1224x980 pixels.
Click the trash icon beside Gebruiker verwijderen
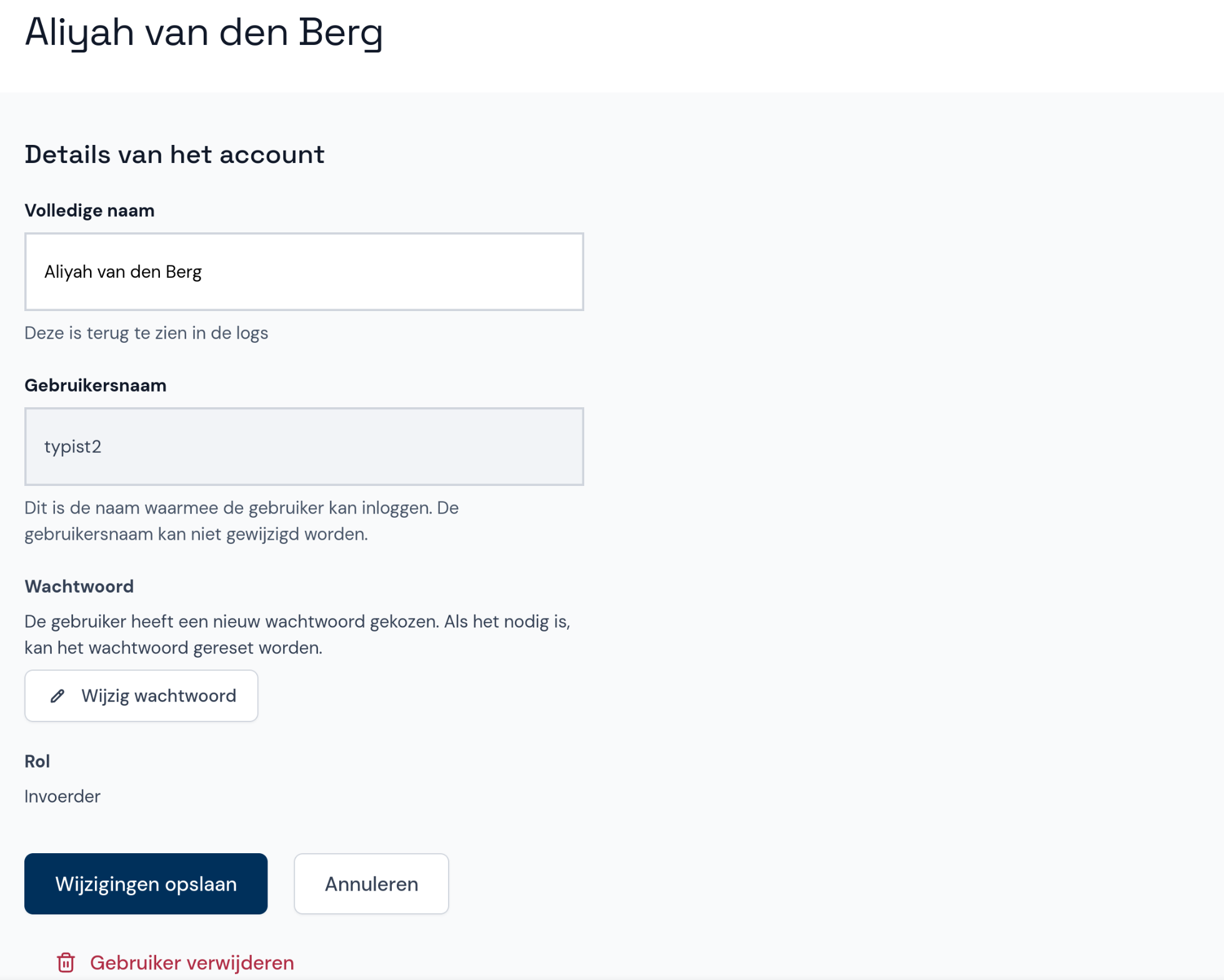pos(66,963)
